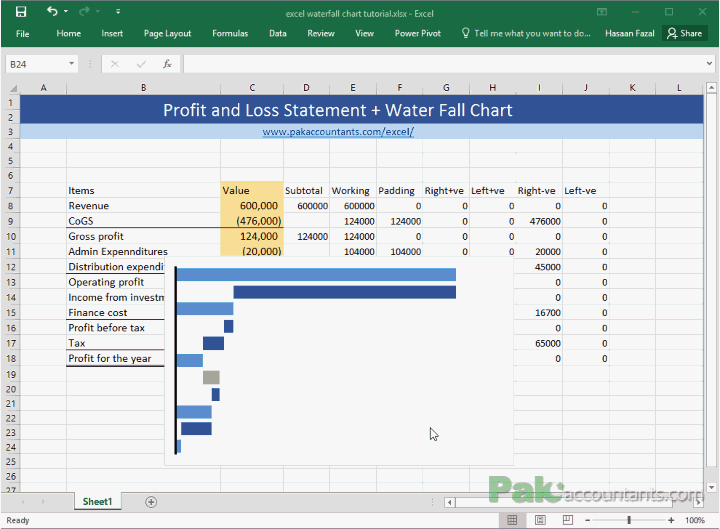Switch to the Home ribbon tab
This screenshot has height=529, width=720.
[x=68, y=34]
